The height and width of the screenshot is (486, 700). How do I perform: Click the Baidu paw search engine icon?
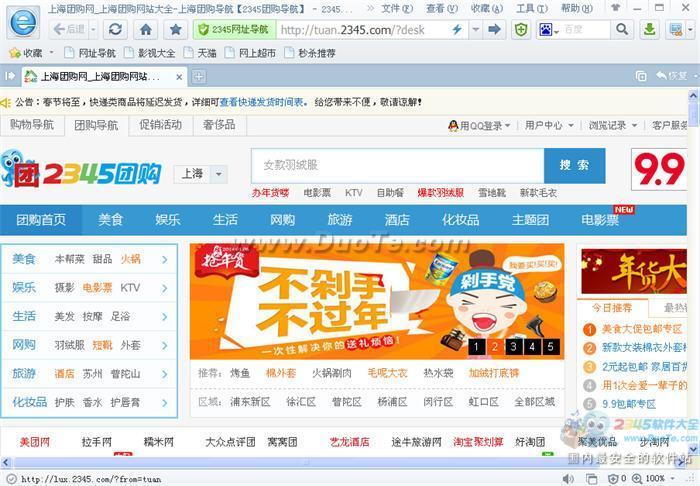tap(546, 29)
